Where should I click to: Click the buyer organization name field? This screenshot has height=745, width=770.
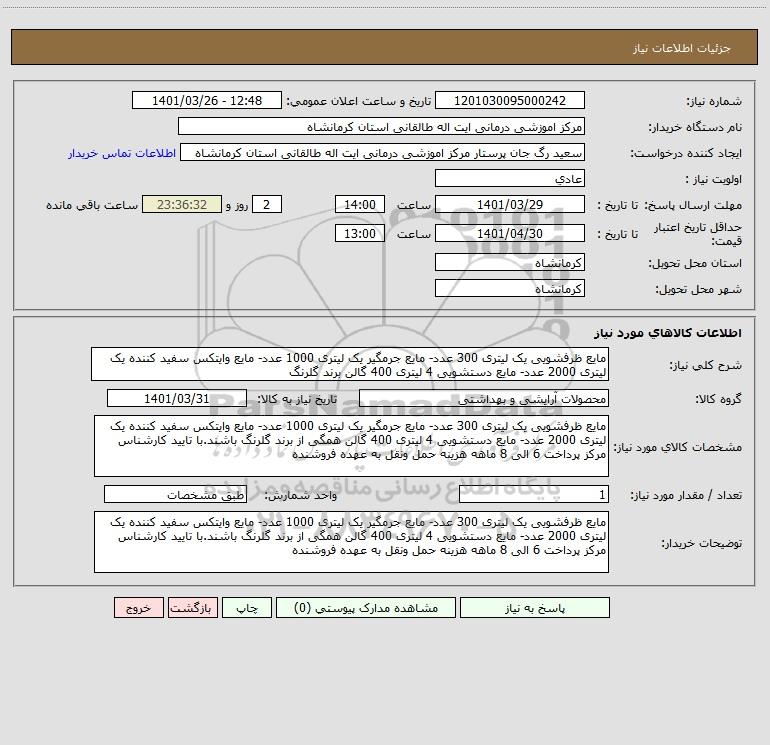click(x=381, y=127)
